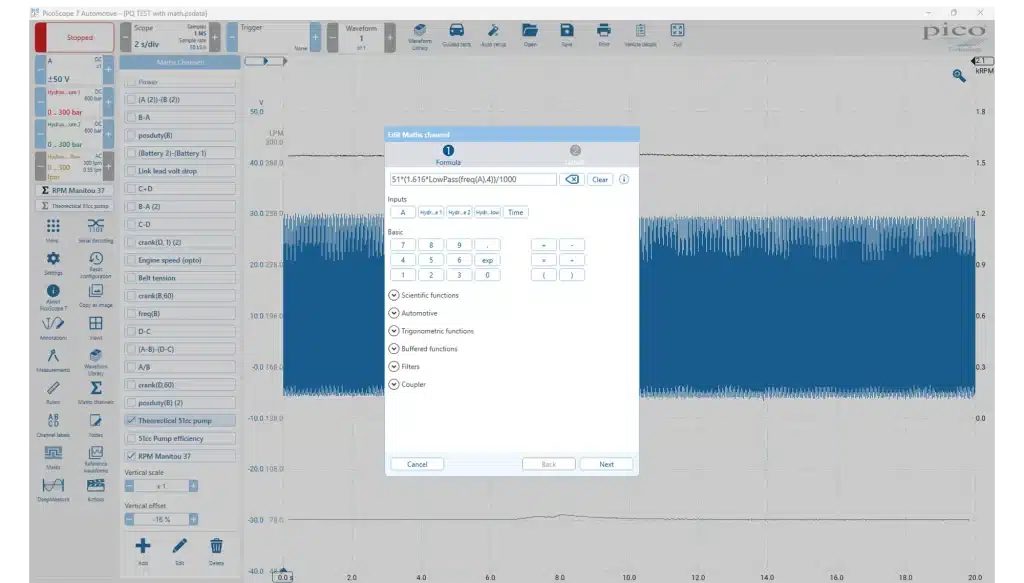Expand the Automotive functions section
This screenshot has width=1024, height=583.
(394, 313)
